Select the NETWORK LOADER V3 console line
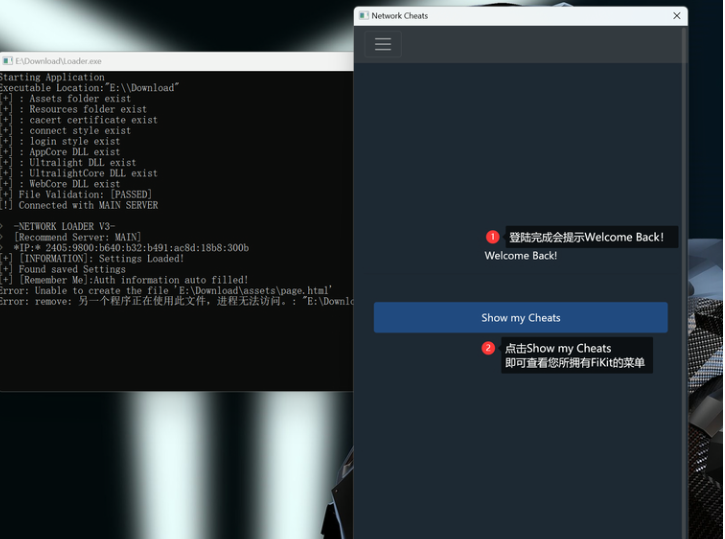 coord(65,226)
